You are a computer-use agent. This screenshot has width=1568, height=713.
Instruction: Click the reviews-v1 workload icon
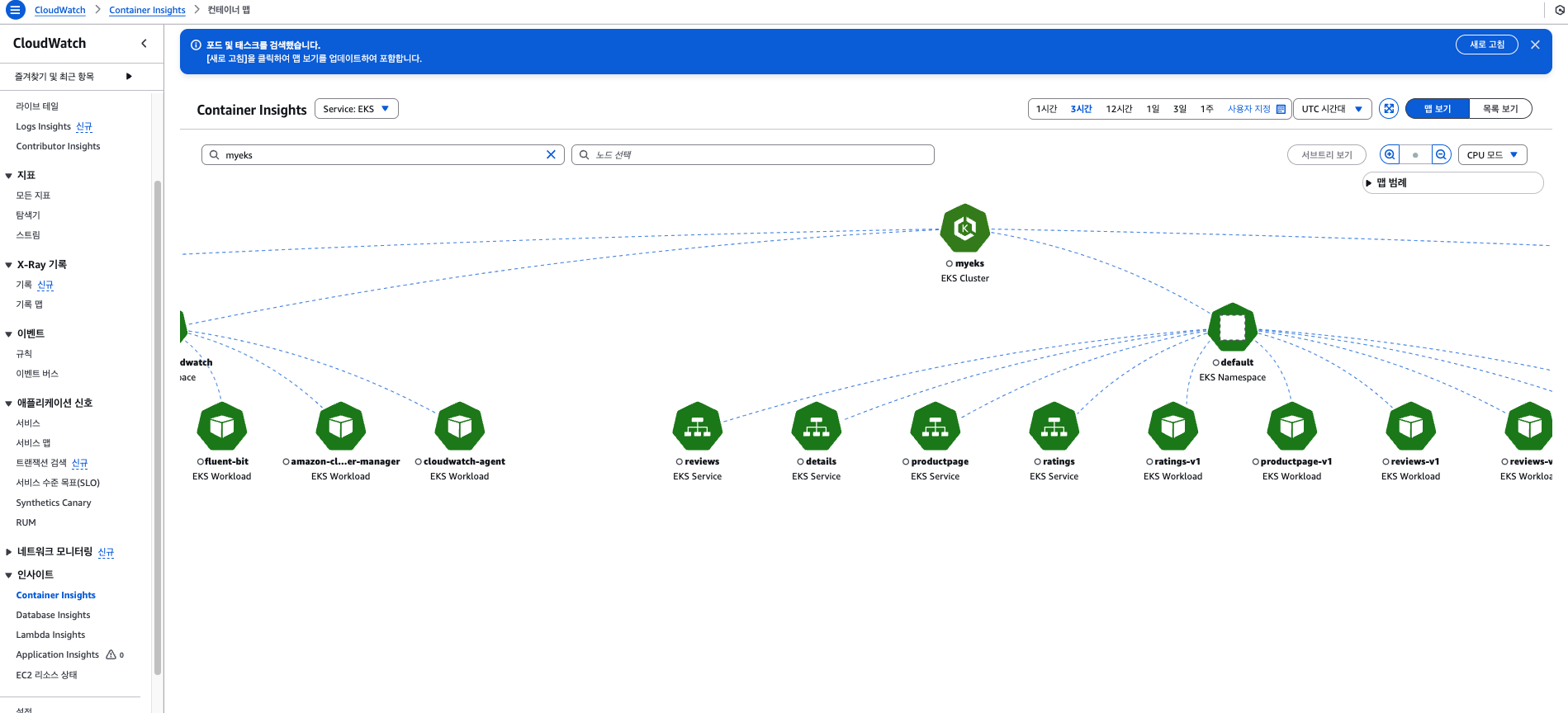pyautogui.click(x=1410, y=427)
